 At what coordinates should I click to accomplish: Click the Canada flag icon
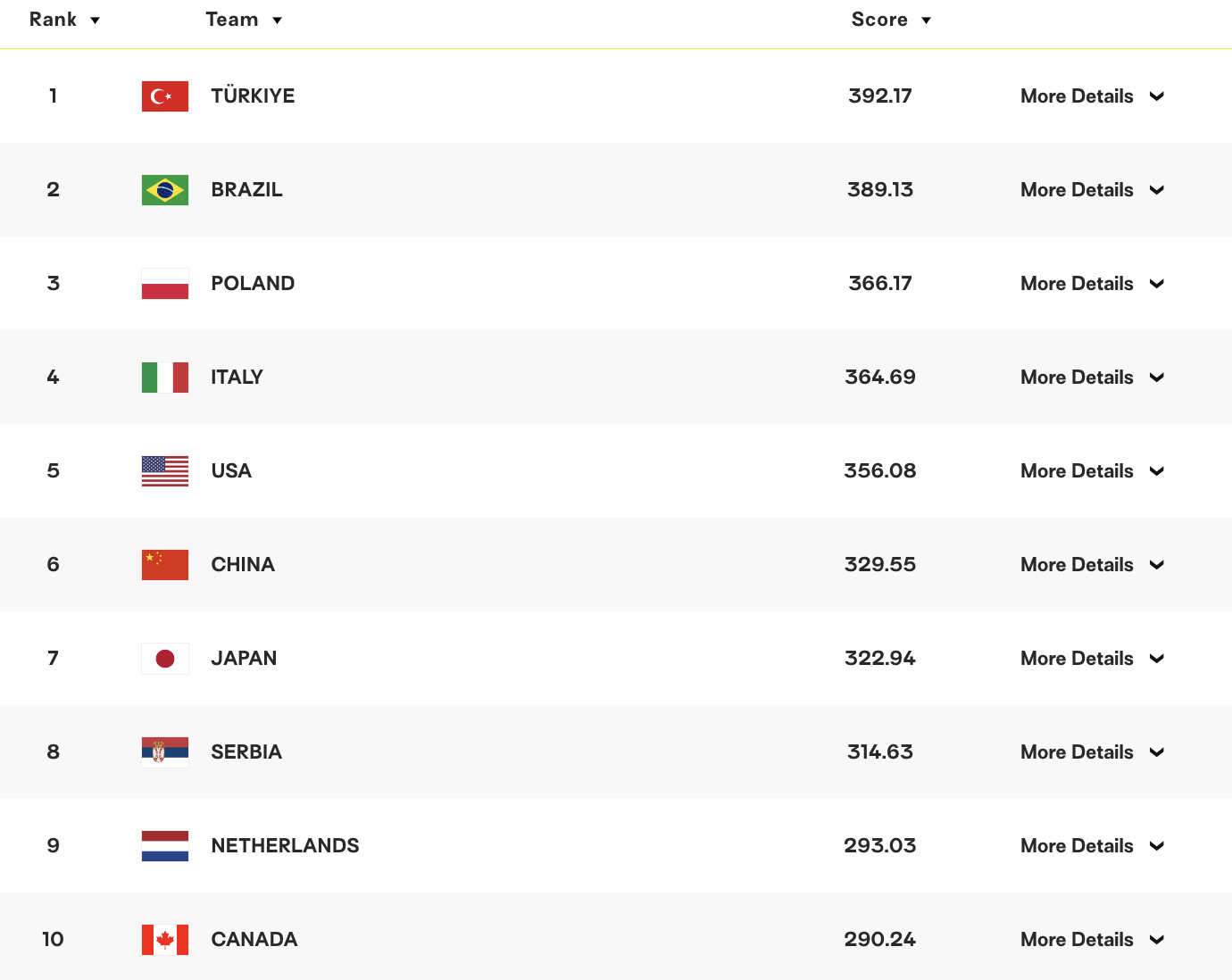point(165,940)
